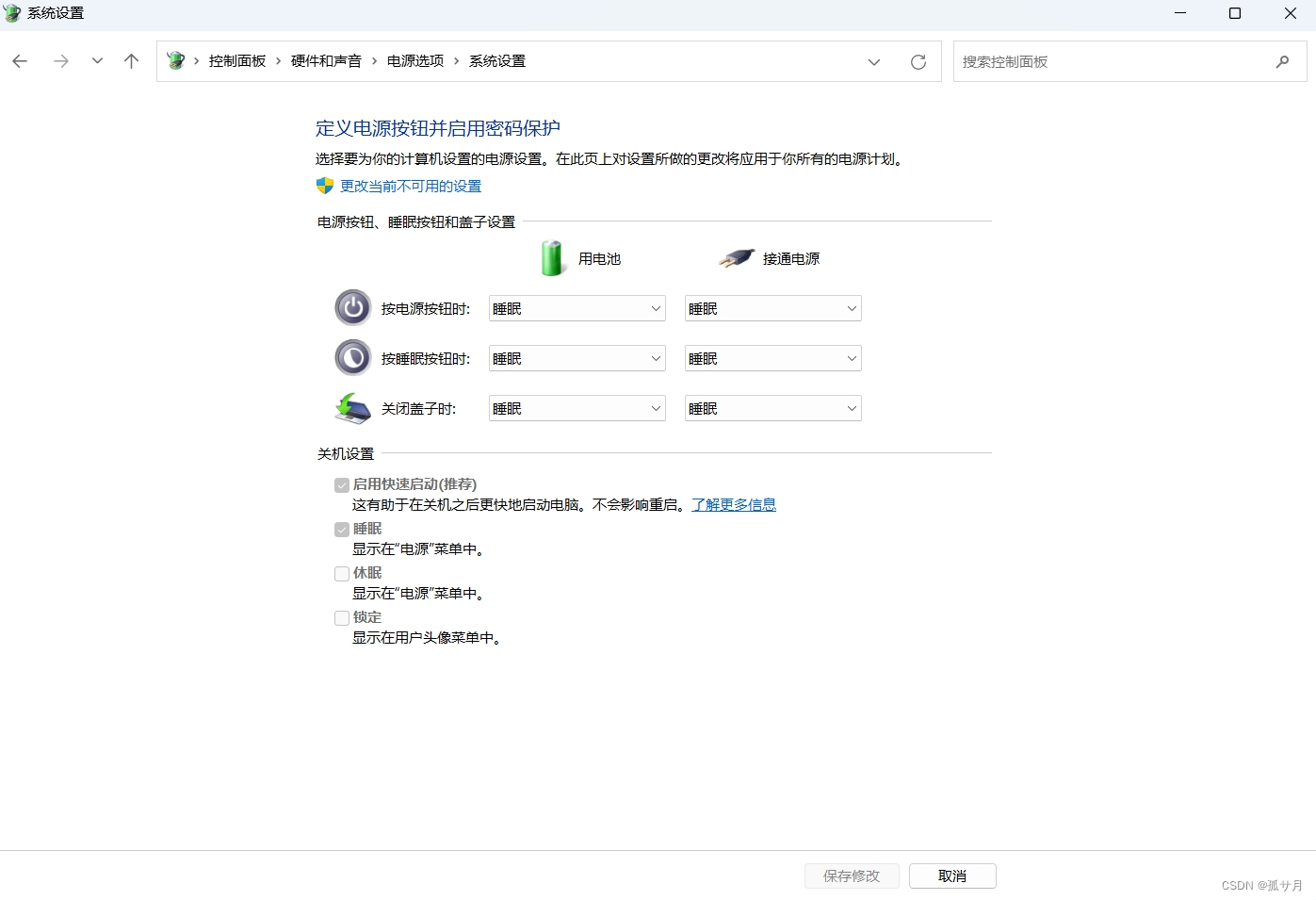Click the green battery icon
Viewport: 1316px width, 900px height.
click(552, 257)
